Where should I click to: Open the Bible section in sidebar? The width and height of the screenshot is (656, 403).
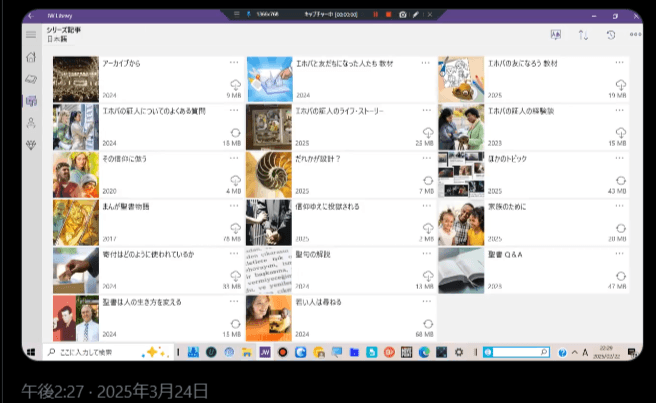31,79
